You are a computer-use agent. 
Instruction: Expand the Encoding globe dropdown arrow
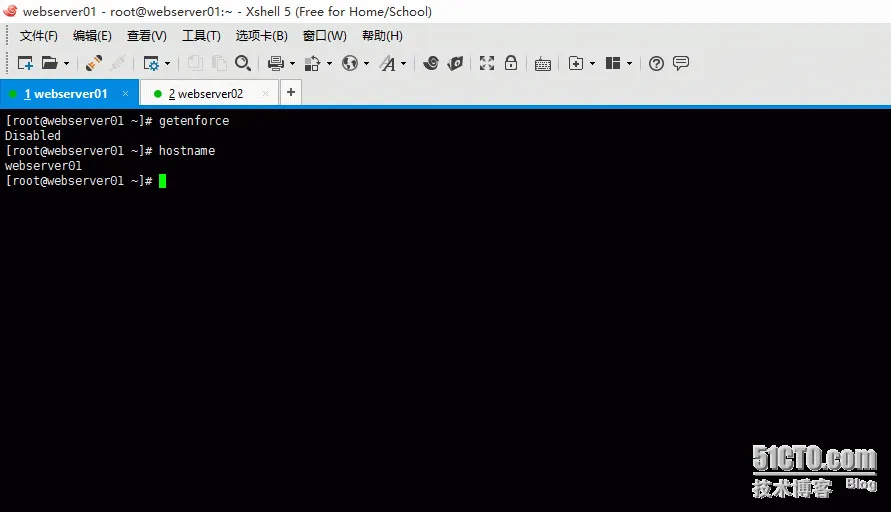tap(367, 64)
